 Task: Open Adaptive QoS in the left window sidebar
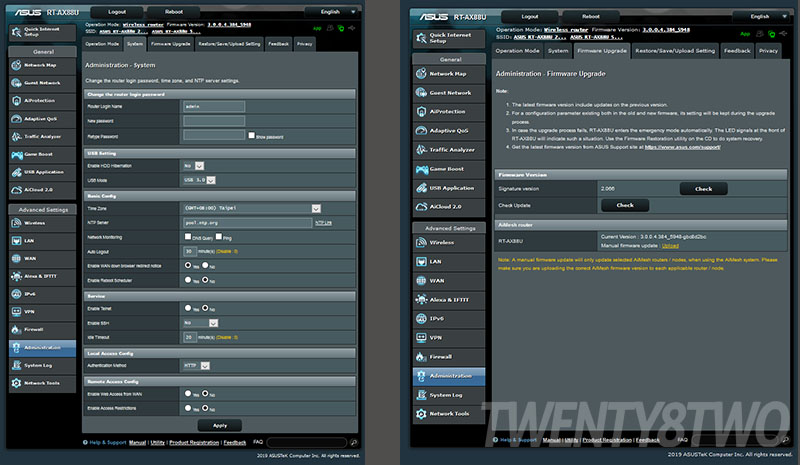click(42, 118)
